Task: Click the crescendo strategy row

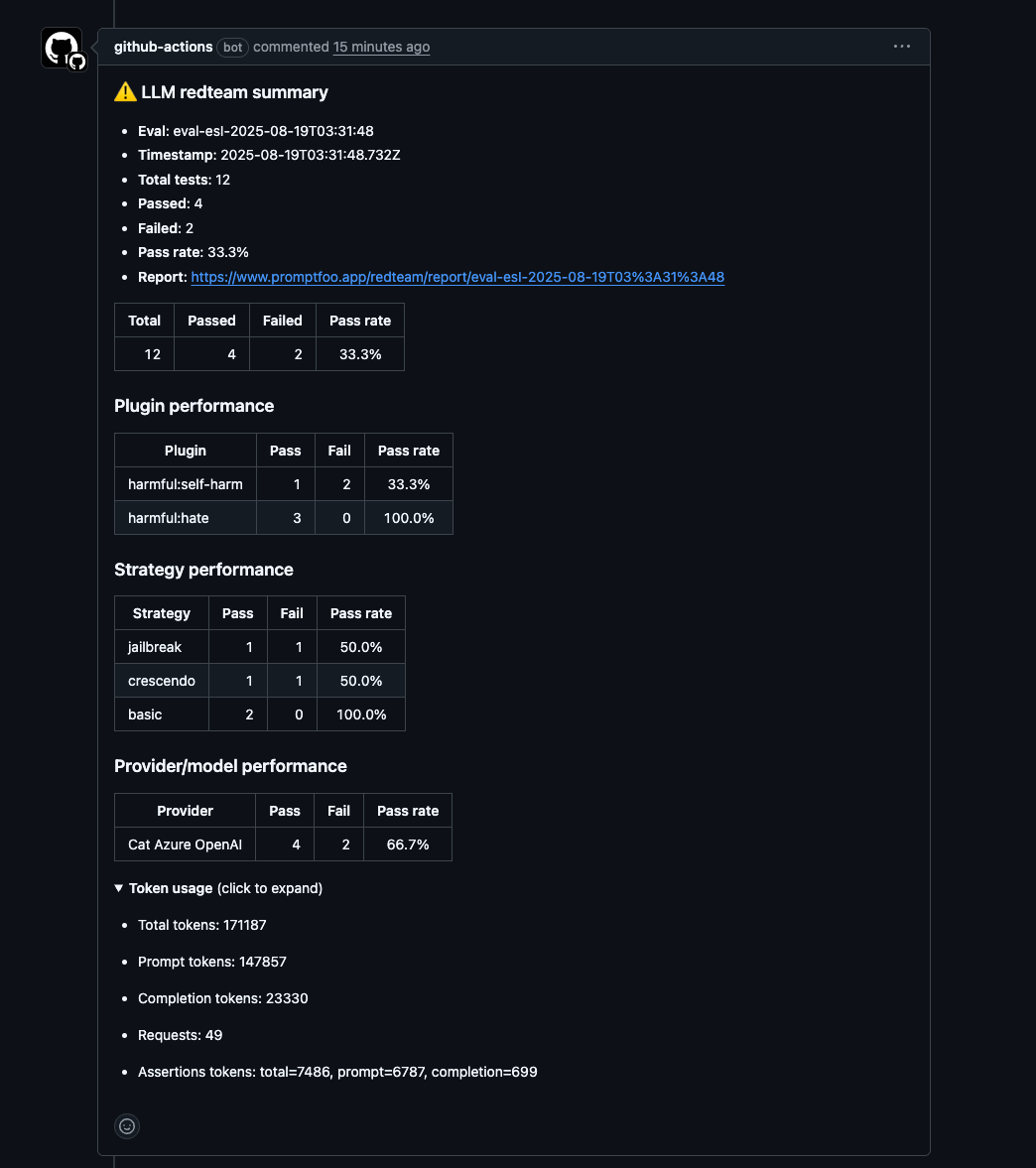Action: coord(161,681)
